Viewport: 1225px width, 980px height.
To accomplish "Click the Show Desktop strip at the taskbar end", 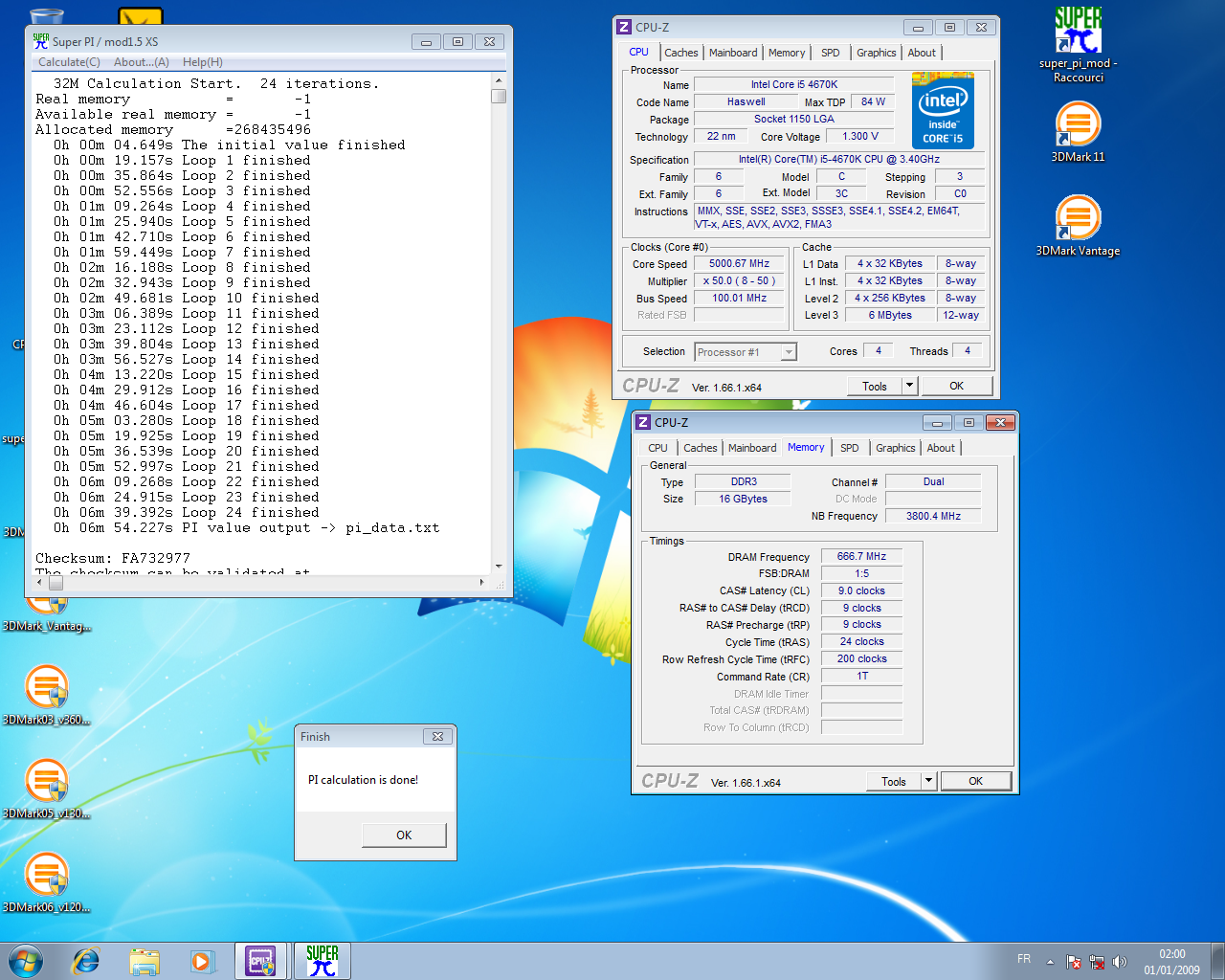I will (1218, 961).
